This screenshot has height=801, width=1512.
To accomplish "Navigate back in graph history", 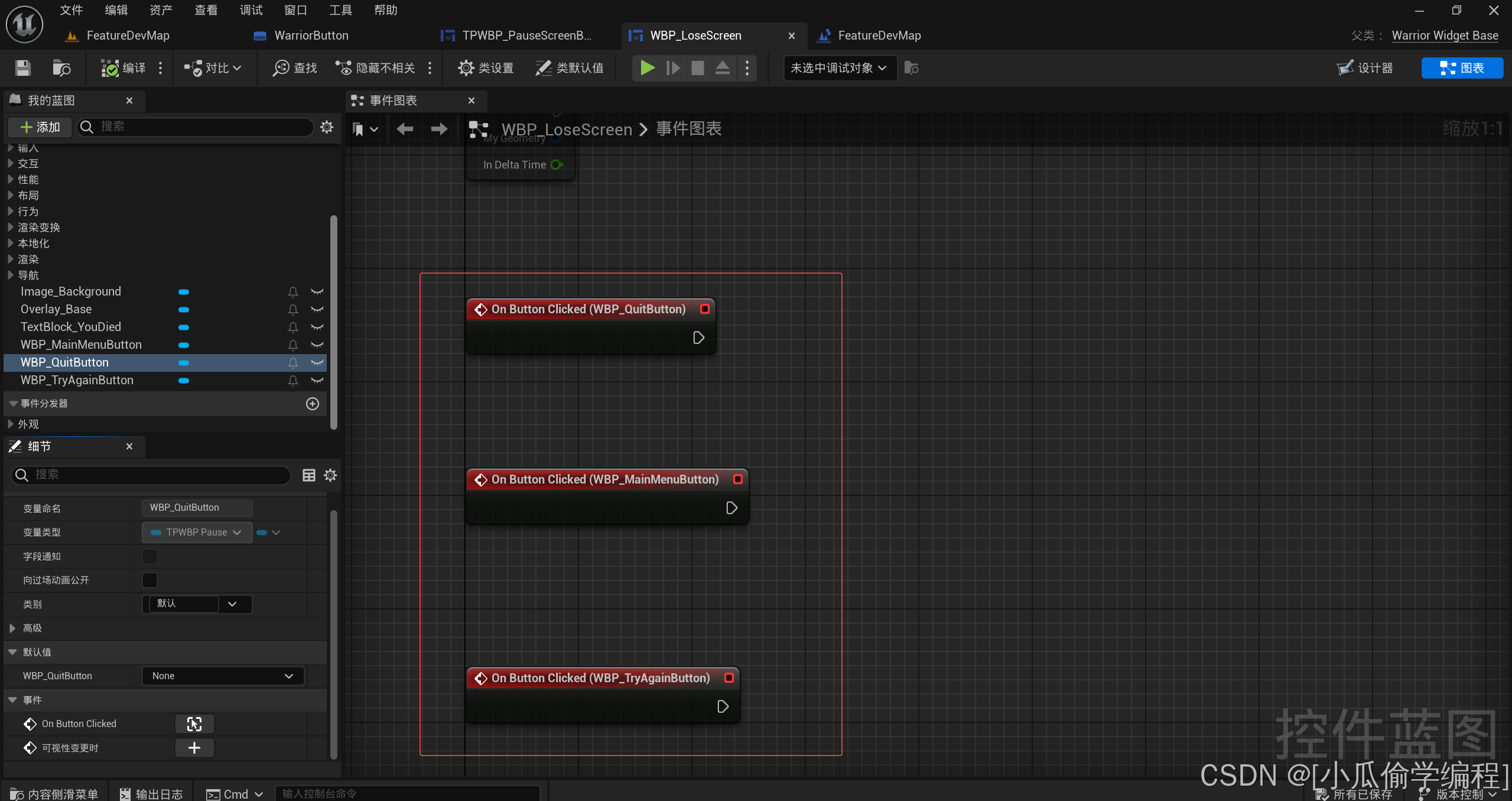I will [x=405, y=129].
